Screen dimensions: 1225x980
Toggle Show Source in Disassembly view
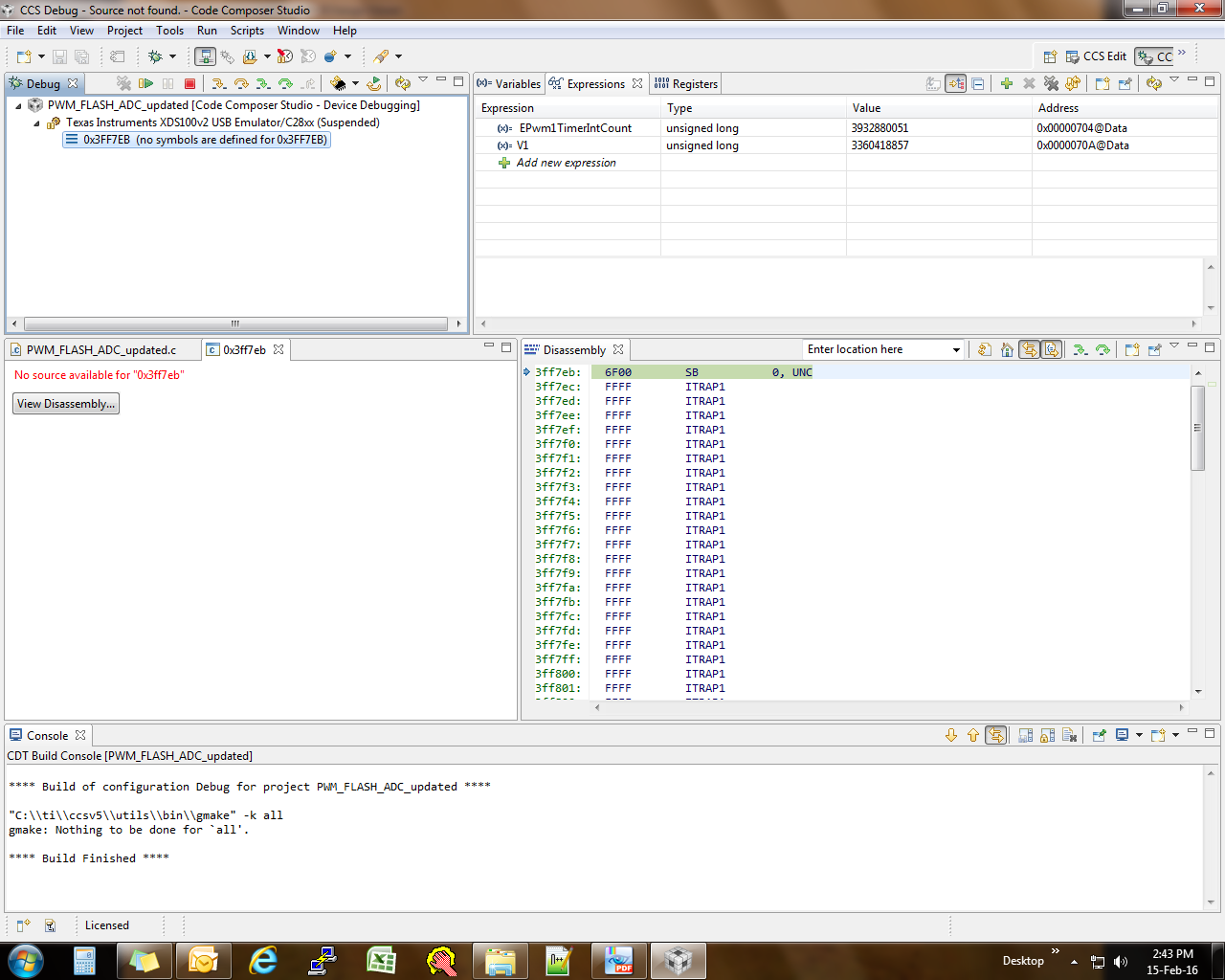pos(1052,349)
